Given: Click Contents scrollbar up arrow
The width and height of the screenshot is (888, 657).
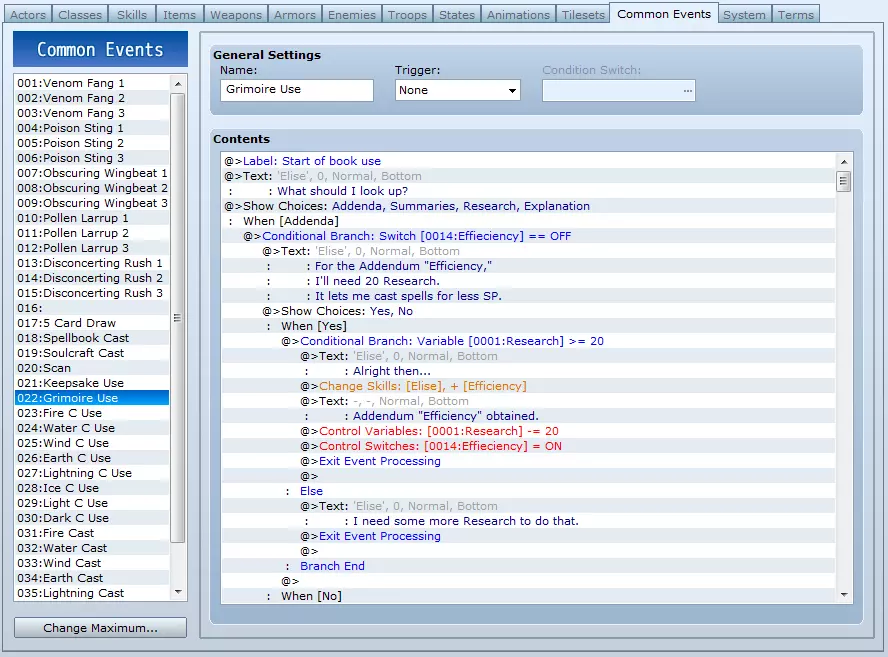Looking at the screenshot, I should click(x=844, y=161).
